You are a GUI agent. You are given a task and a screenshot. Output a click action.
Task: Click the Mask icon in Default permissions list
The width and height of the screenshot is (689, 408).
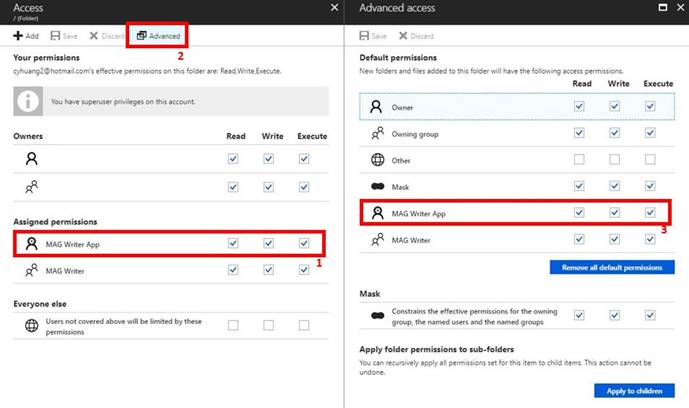click(x=377, y=186)
